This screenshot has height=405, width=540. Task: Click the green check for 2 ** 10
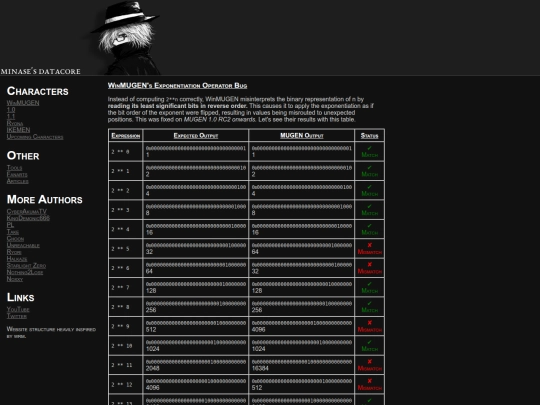click(x=370, y=342)
